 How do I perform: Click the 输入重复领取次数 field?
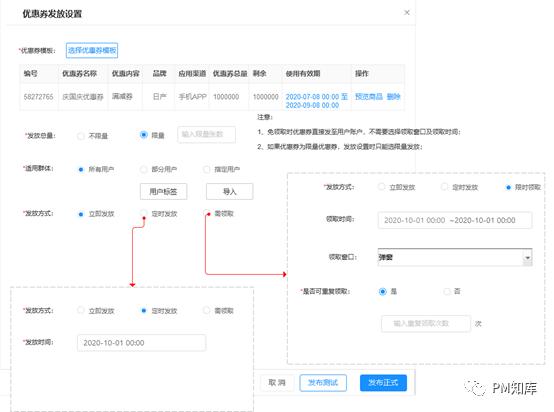coord(426,323)
